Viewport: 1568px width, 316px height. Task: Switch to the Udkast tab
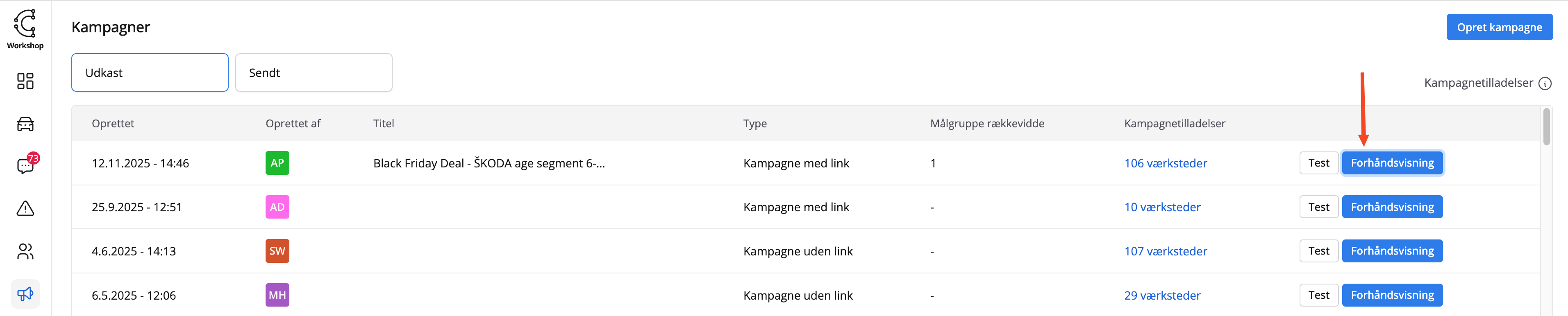tap(150, 73)
